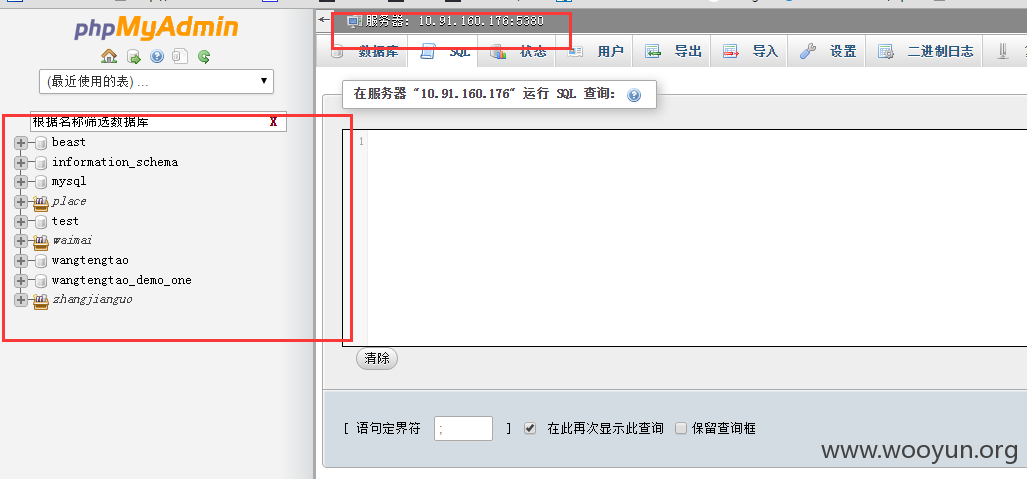
Task: Click mysql database icon
Action: (x=41, y=182)
